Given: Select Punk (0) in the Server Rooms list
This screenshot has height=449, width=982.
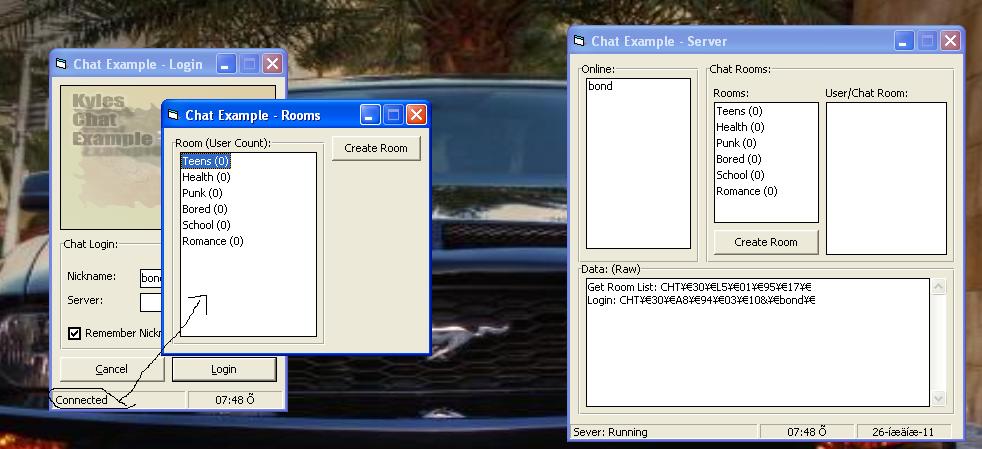Looking at the screenshot, I should click(736, 143).
